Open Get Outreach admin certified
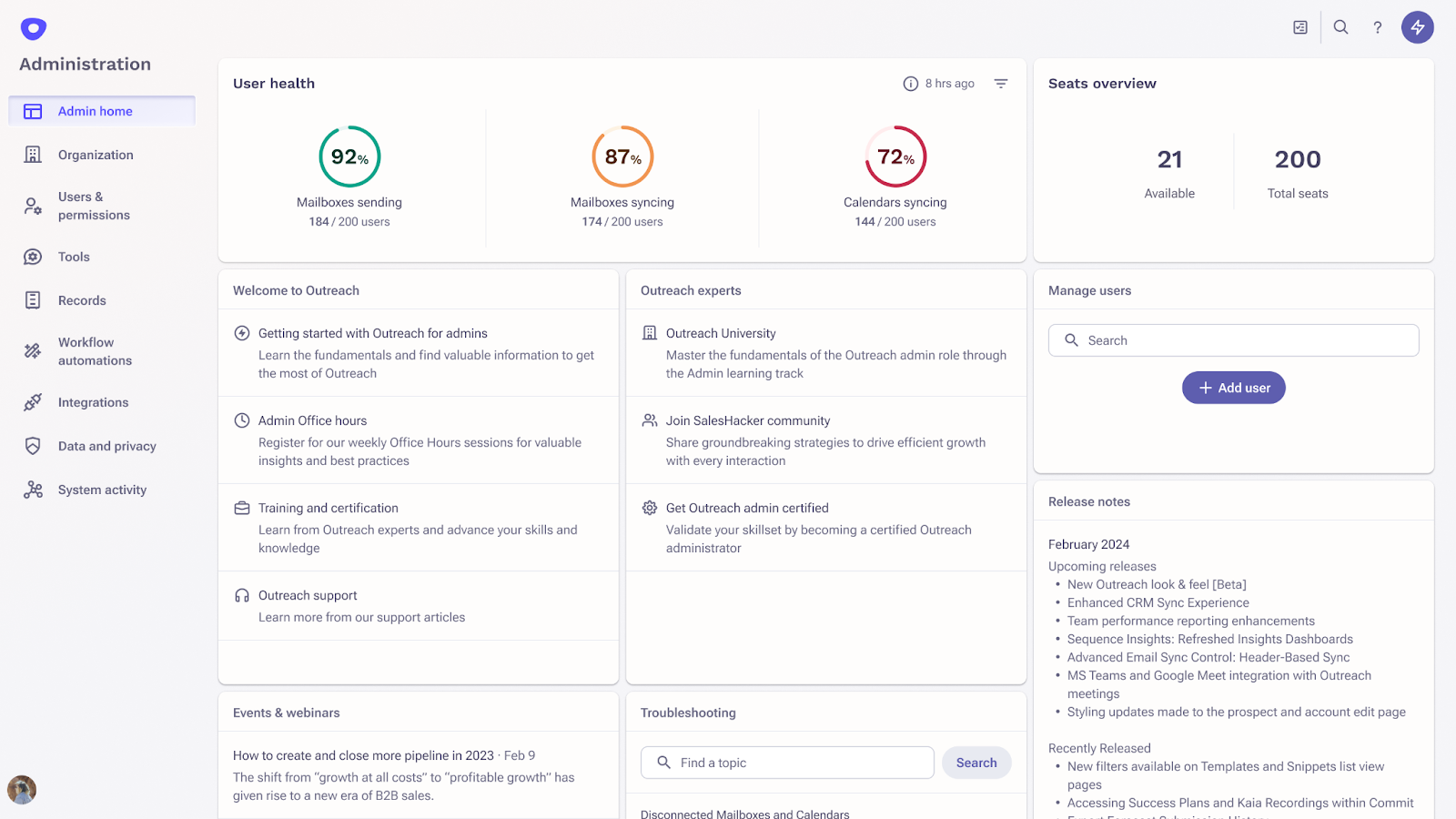The height and width of the screenshot is (819, 1456). 747,508
